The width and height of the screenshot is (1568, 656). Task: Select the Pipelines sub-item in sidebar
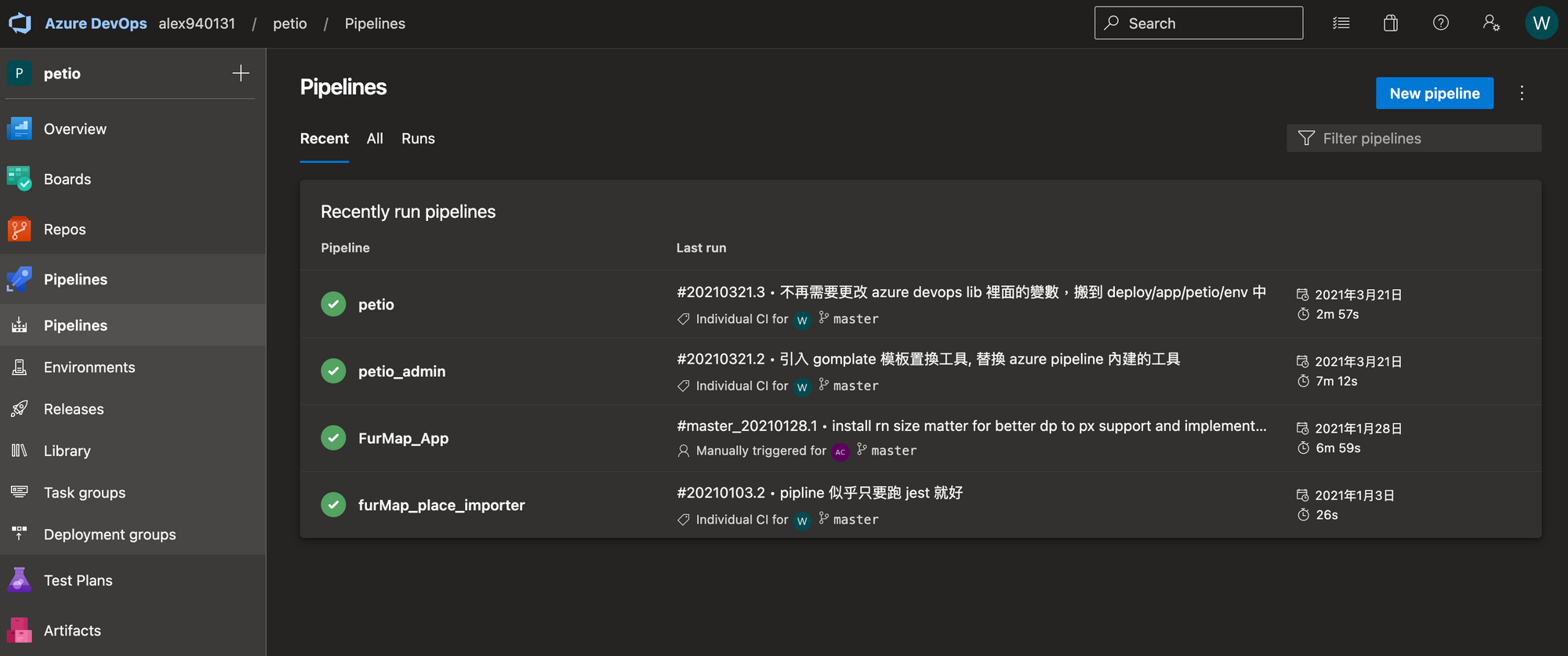pyautogui.click(x=133, y=325)
